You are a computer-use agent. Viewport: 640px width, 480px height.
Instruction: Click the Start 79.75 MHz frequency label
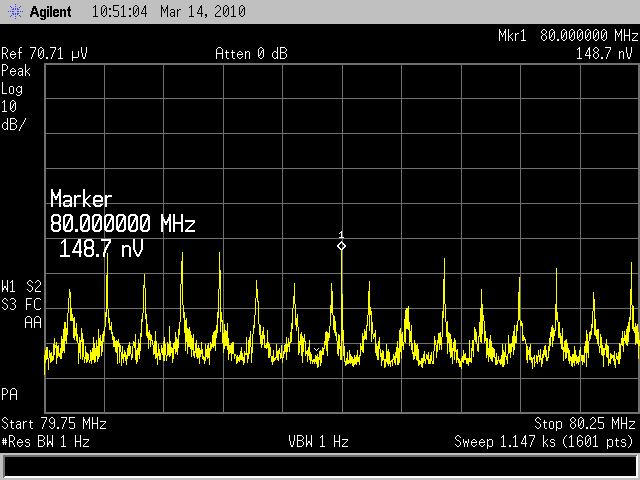(54, 423)
